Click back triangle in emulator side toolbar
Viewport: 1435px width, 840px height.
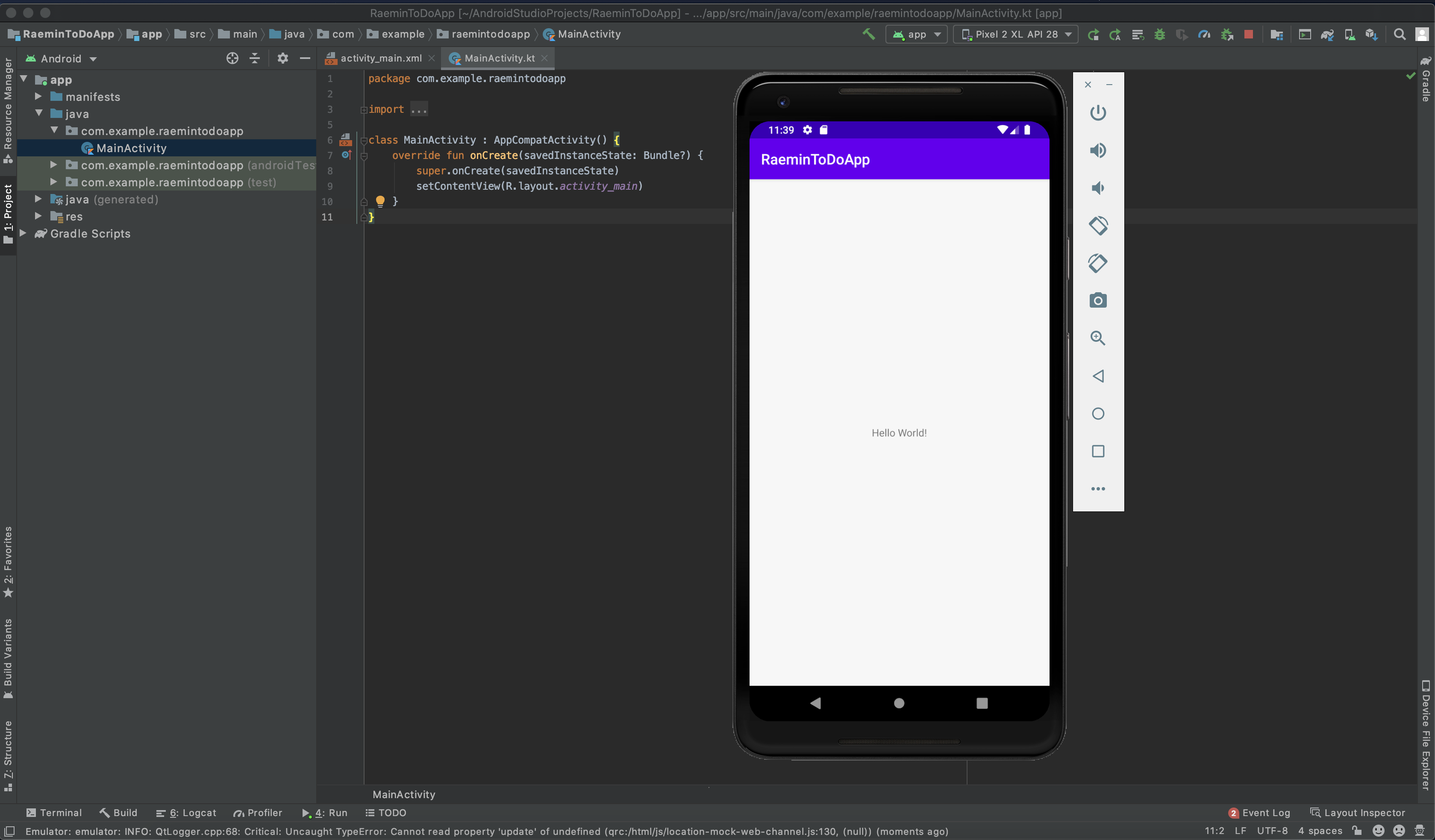pos(1098,376)
